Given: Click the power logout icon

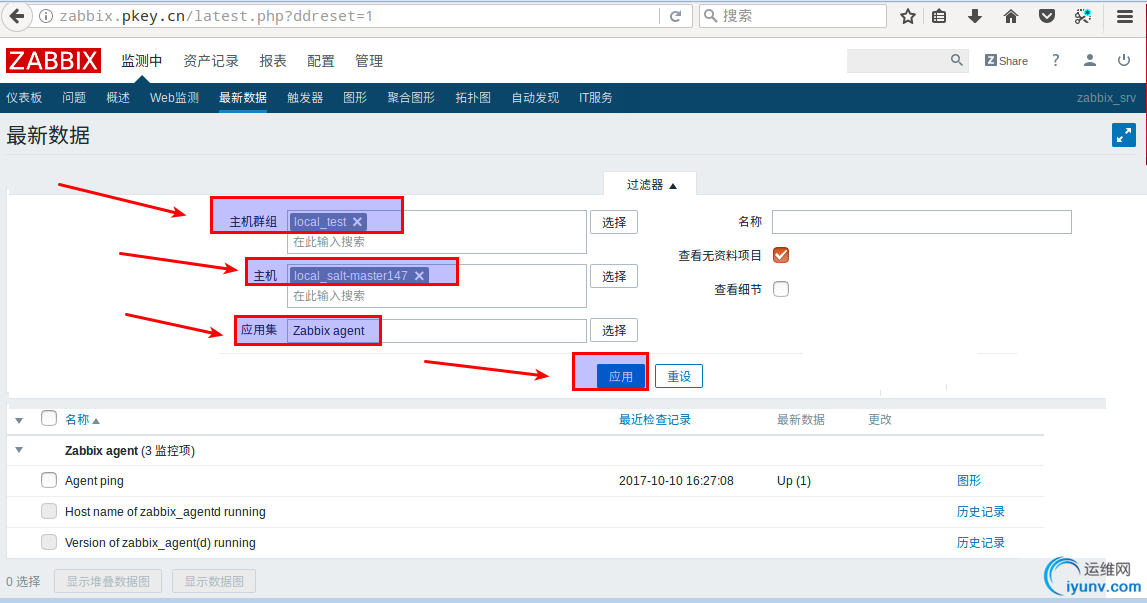Looking at the screenshot, I should click(1124, 61).
